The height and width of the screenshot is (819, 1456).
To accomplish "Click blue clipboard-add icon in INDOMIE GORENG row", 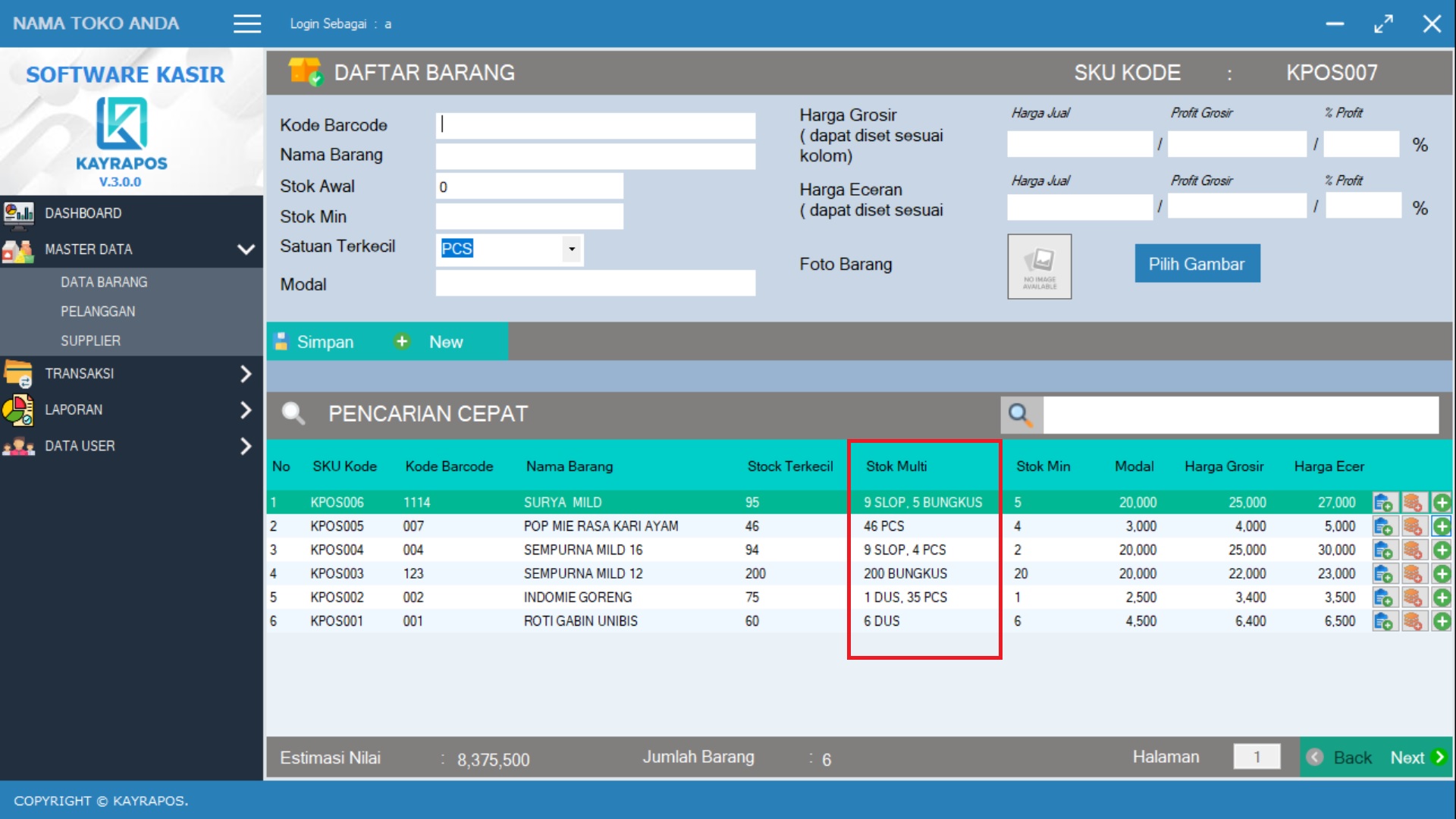I will [x=1383, y=598].
